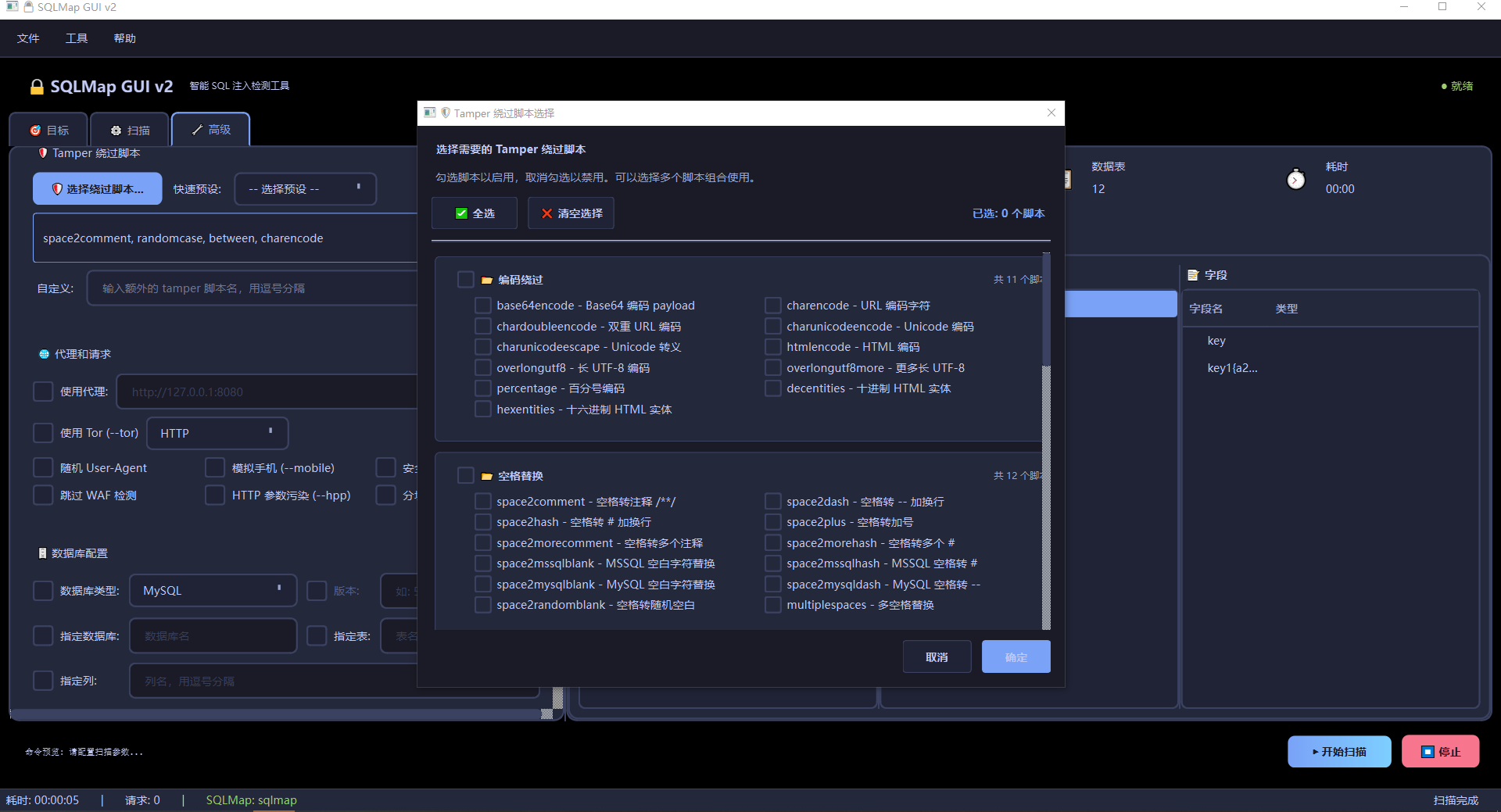Open the 快速预设 preset dropdown
Viewport: 1501px width, 812px height.
point(305,188)
